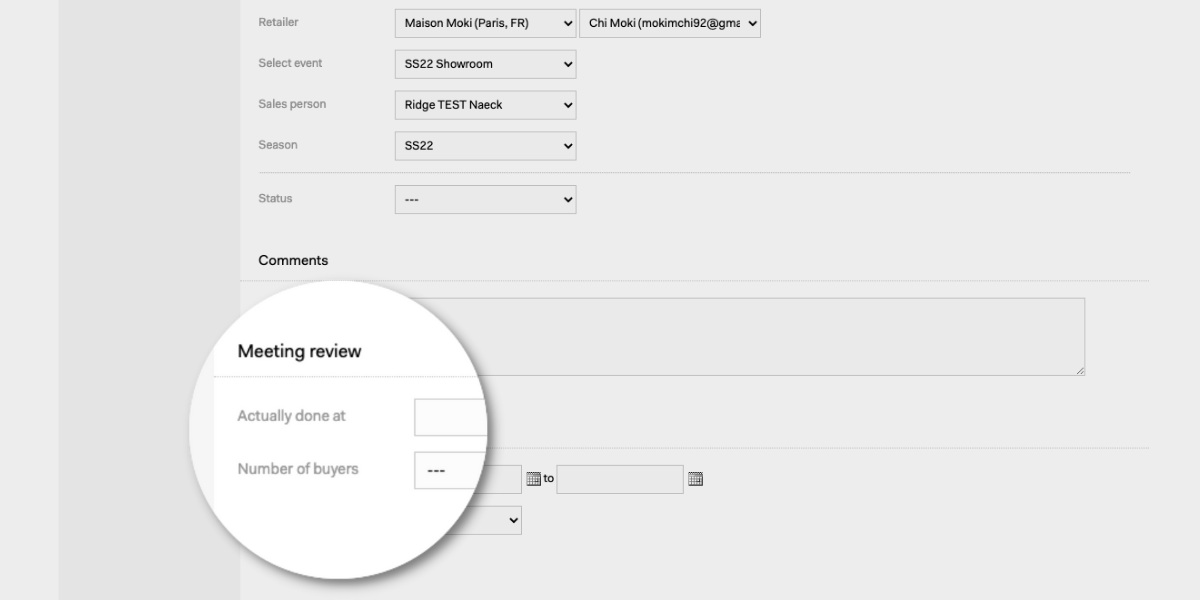Open the Number of buyers dropdown
The height and width of the screenshot is (600, 1200).
[451, 470]
